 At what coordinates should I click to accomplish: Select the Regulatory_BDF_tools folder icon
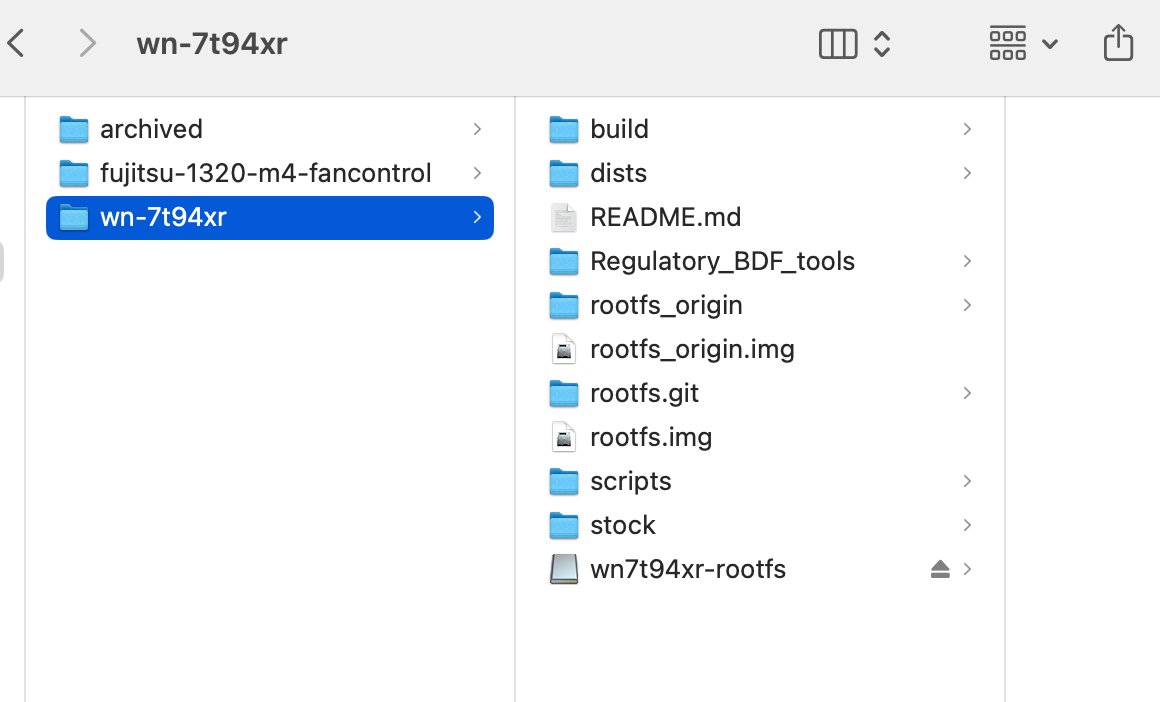[x=564, y=261]
